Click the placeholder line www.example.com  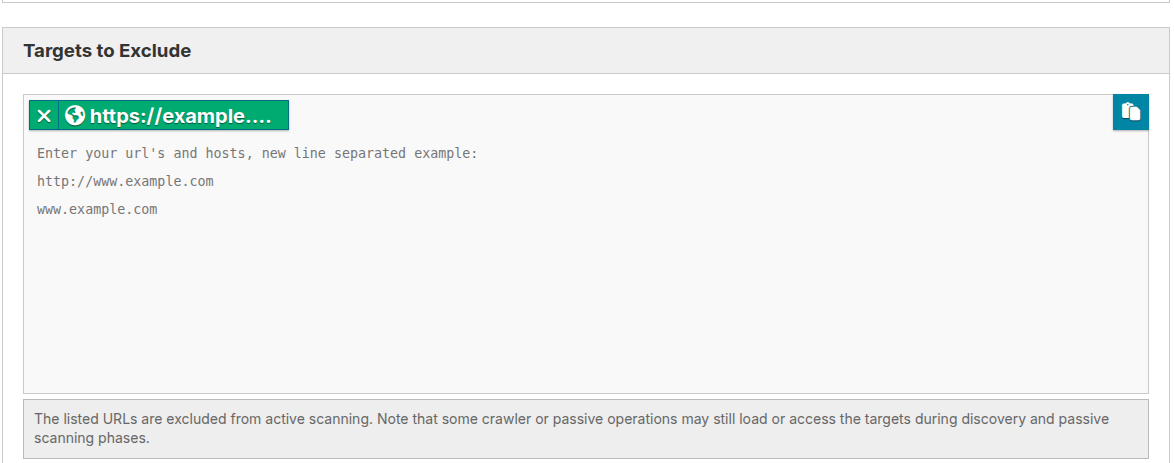(x=97, y=210)
